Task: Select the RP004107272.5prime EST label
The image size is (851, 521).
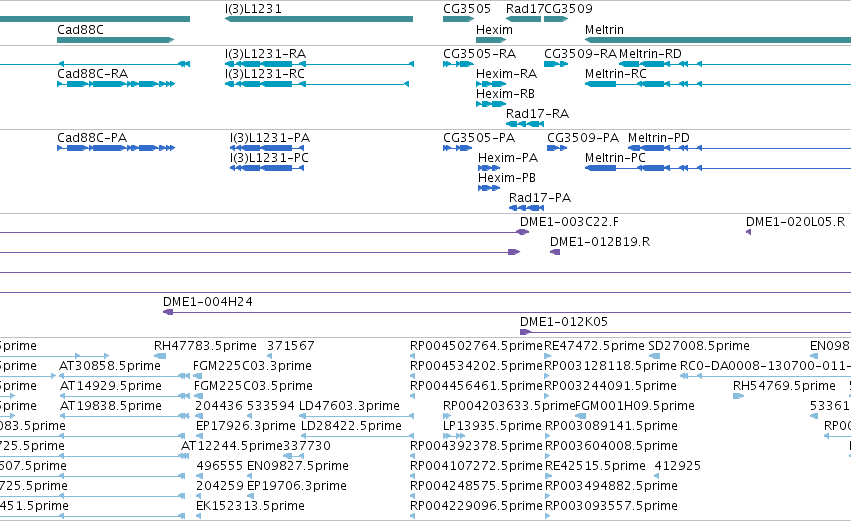Action: pos(476,466)
